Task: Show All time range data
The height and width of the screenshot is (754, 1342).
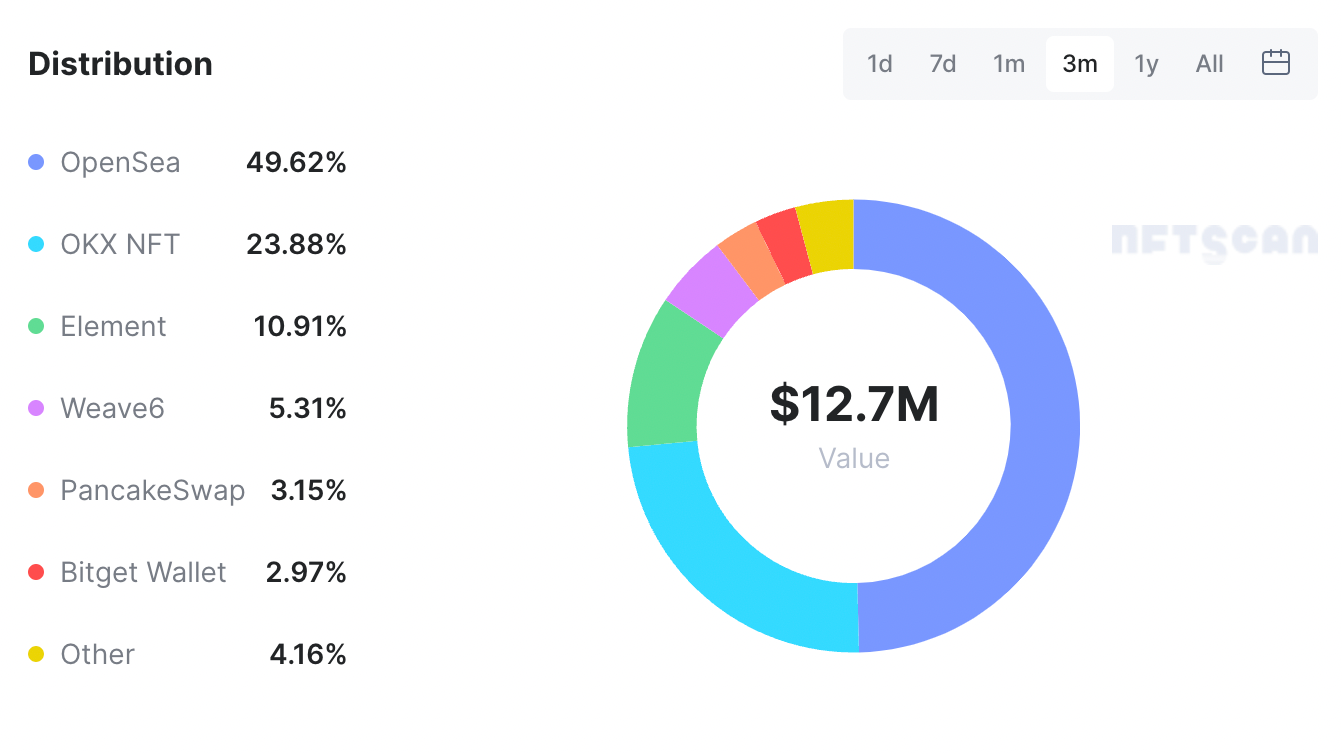Action: [x=1209, y=64]
